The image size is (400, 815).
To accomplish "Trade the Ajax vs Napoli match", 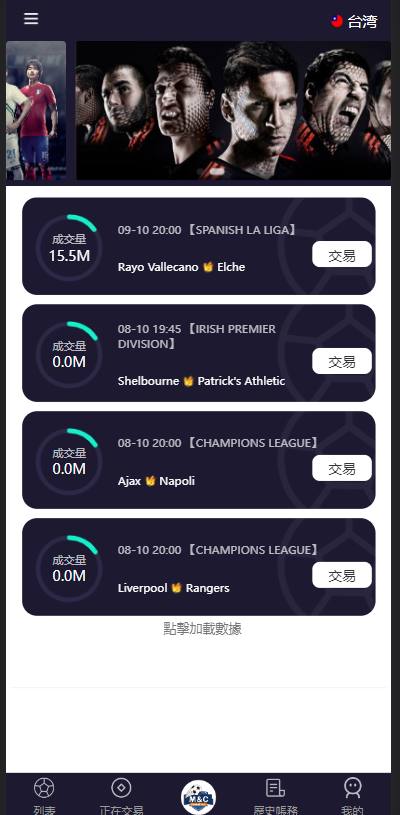I will (x=342, y=468).
